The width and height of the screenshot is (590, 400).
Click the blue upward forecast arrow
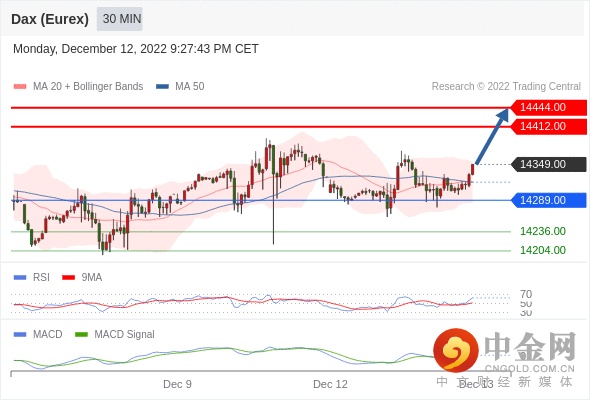click(492, 136)
